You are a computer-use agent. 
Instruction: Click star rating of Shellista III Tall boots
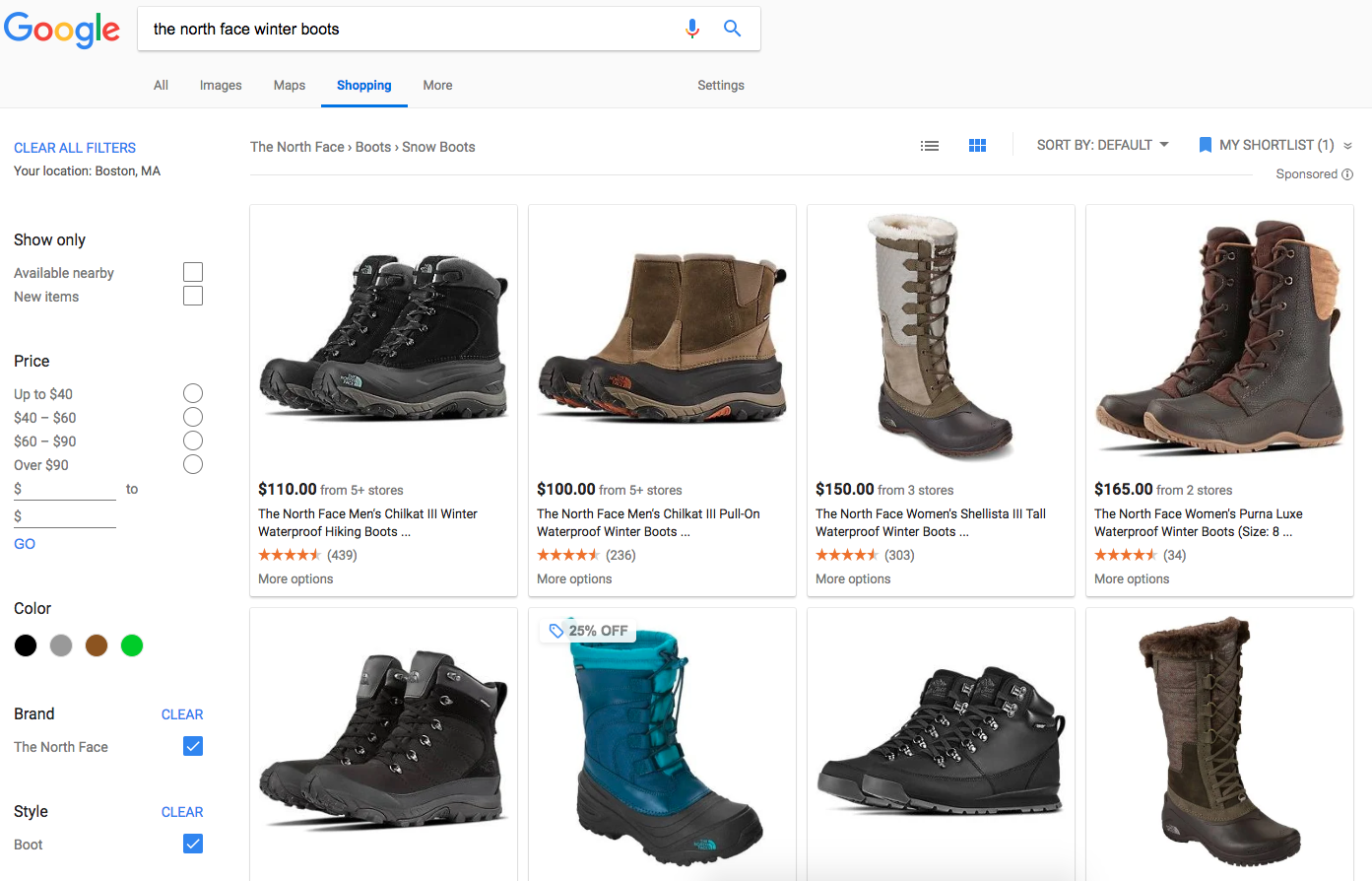click(847, 555)
